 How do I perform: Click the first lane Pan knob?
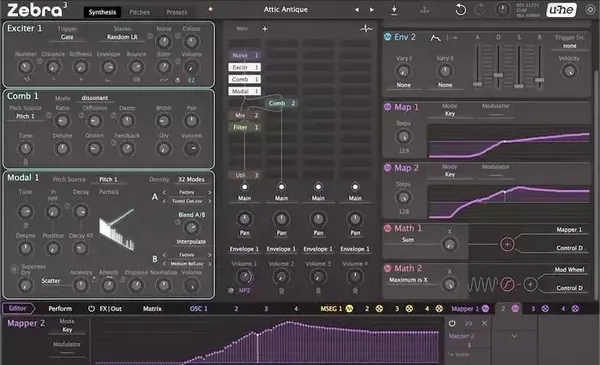coord(245,219)
